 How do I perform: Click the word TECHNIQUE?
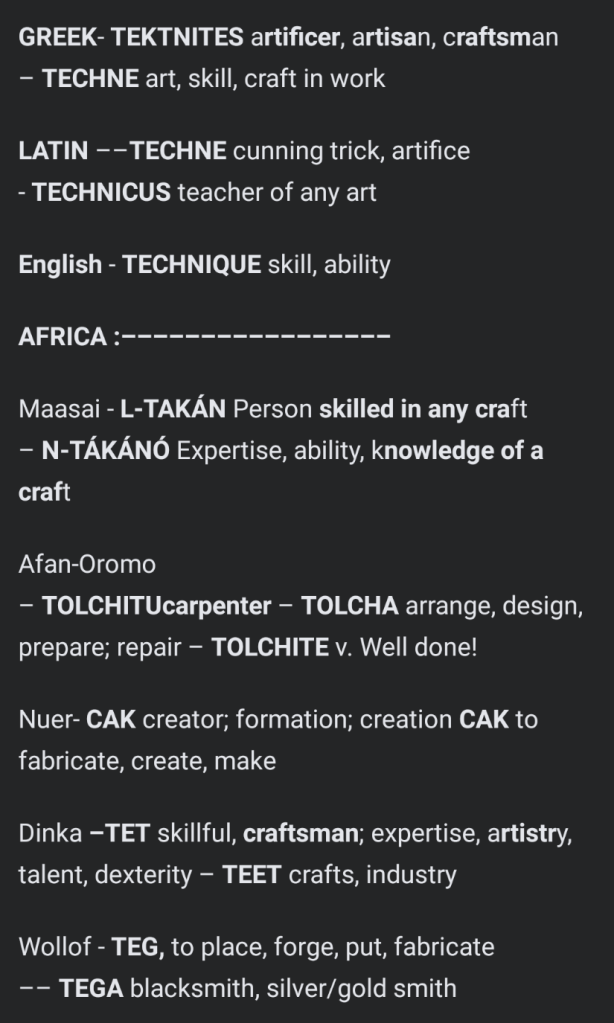tap(192, 265)
